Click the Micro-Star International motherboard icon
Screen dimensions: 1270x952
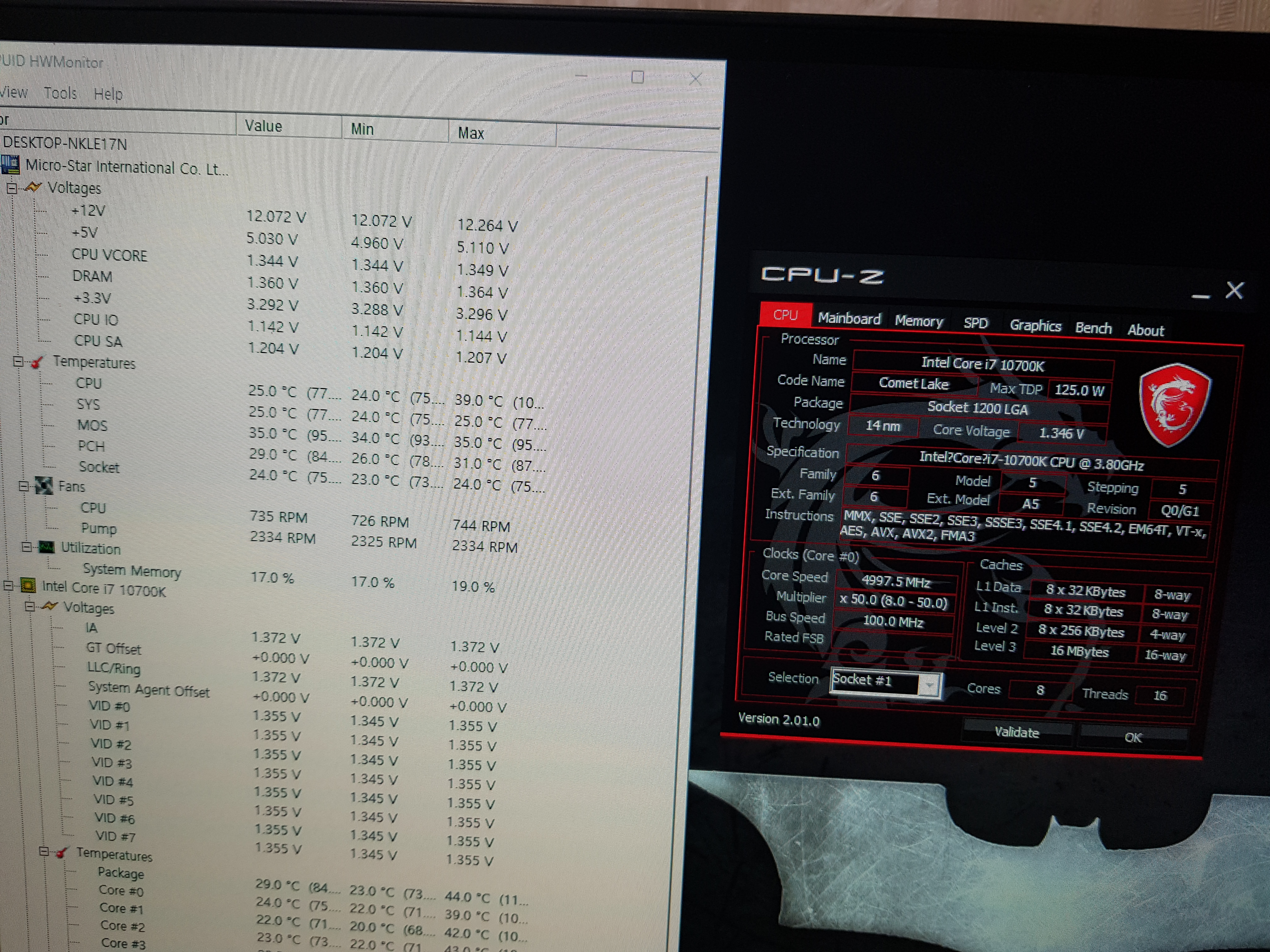[x=10, y=165]
